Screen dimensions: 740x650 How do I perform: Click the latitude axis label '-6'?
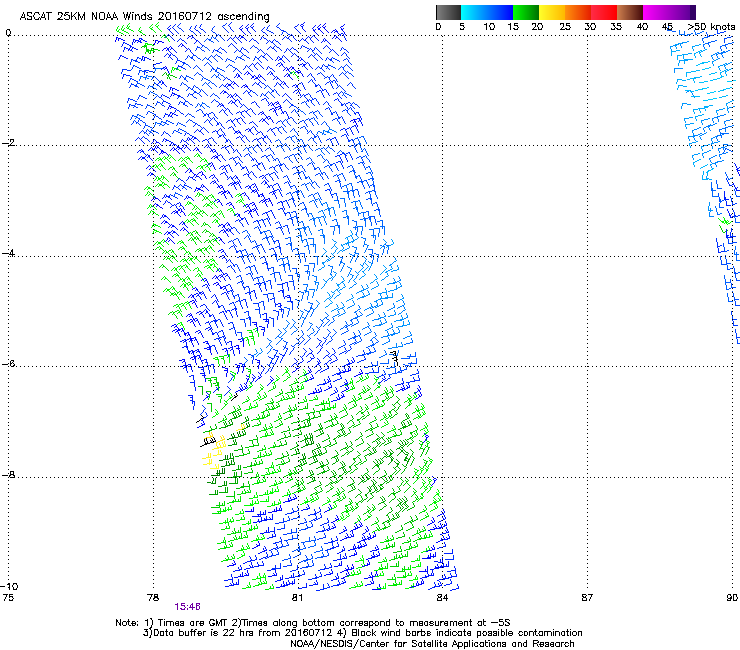point(9,364)
